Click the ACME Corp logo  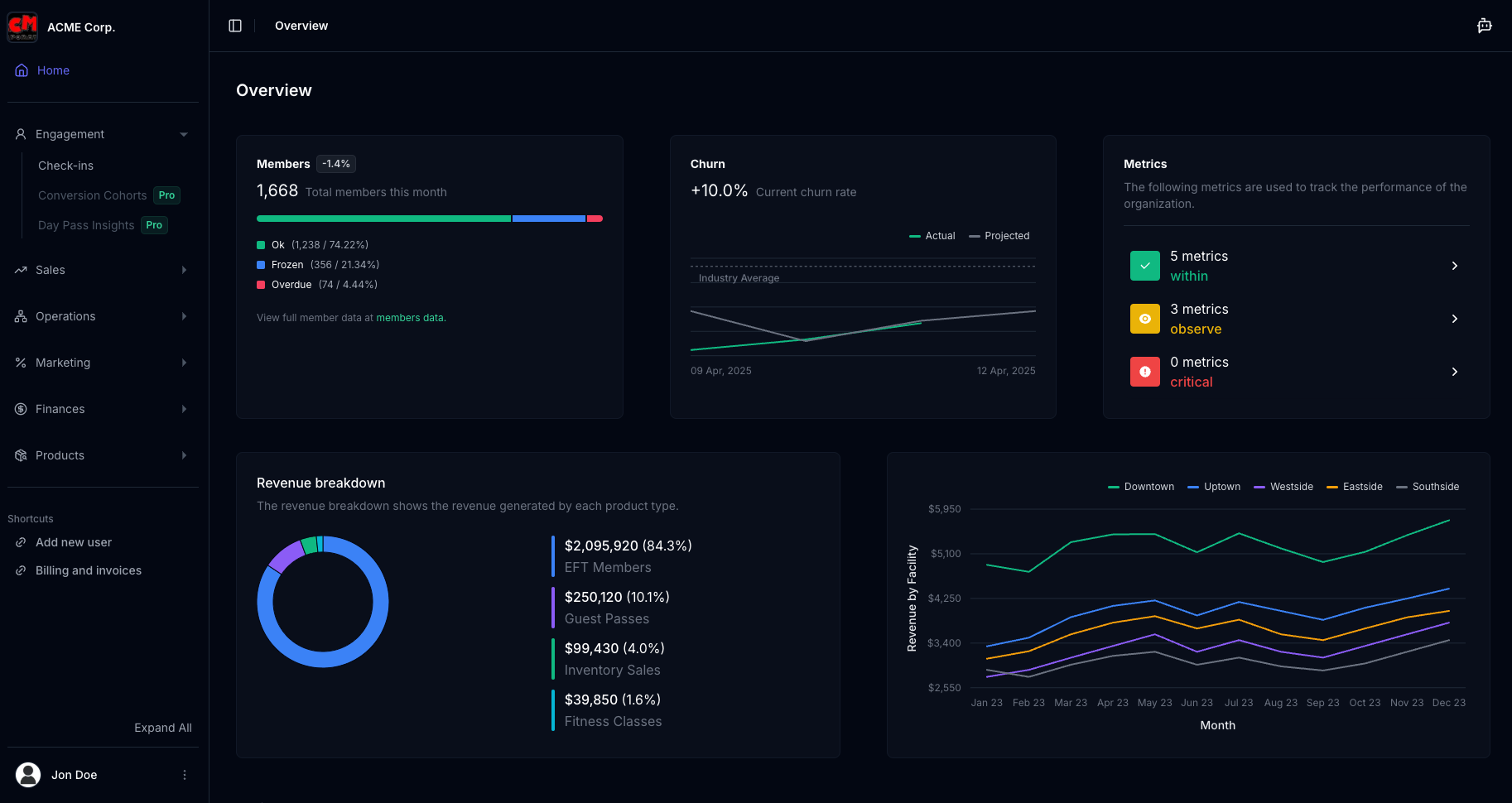click(22, 26)
